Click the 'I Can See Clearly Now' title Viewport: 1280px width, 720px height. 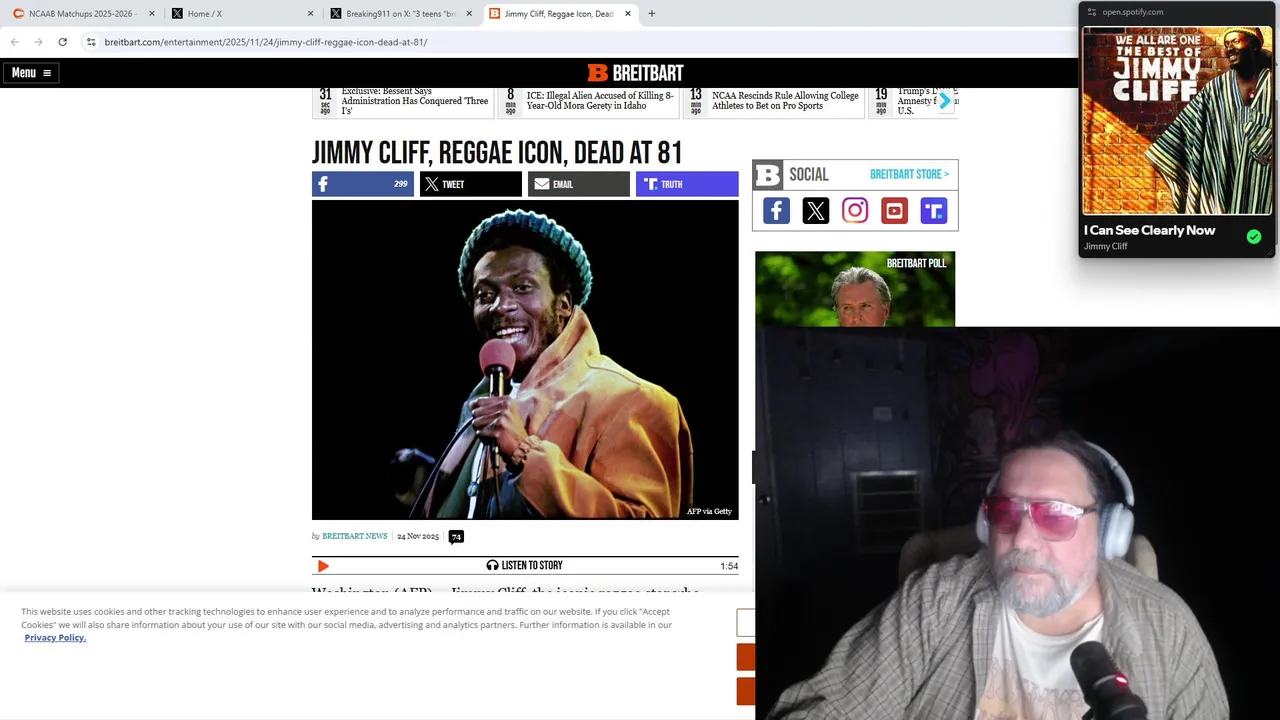point(1149,230)
